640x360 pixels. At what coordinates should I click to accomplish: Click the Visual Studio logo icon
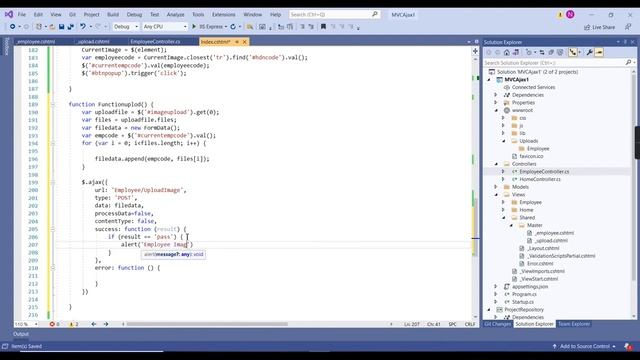(9, 14)
